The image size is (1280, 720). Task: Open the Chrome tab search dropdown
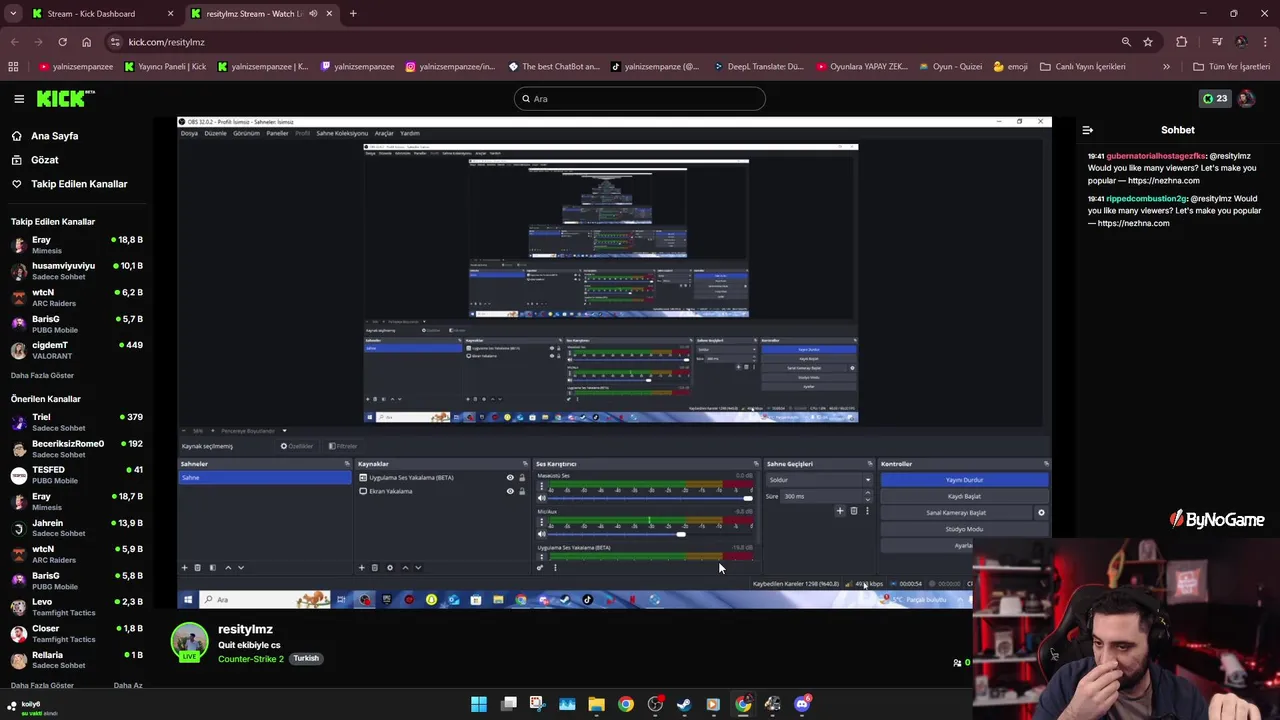point(13,14)
